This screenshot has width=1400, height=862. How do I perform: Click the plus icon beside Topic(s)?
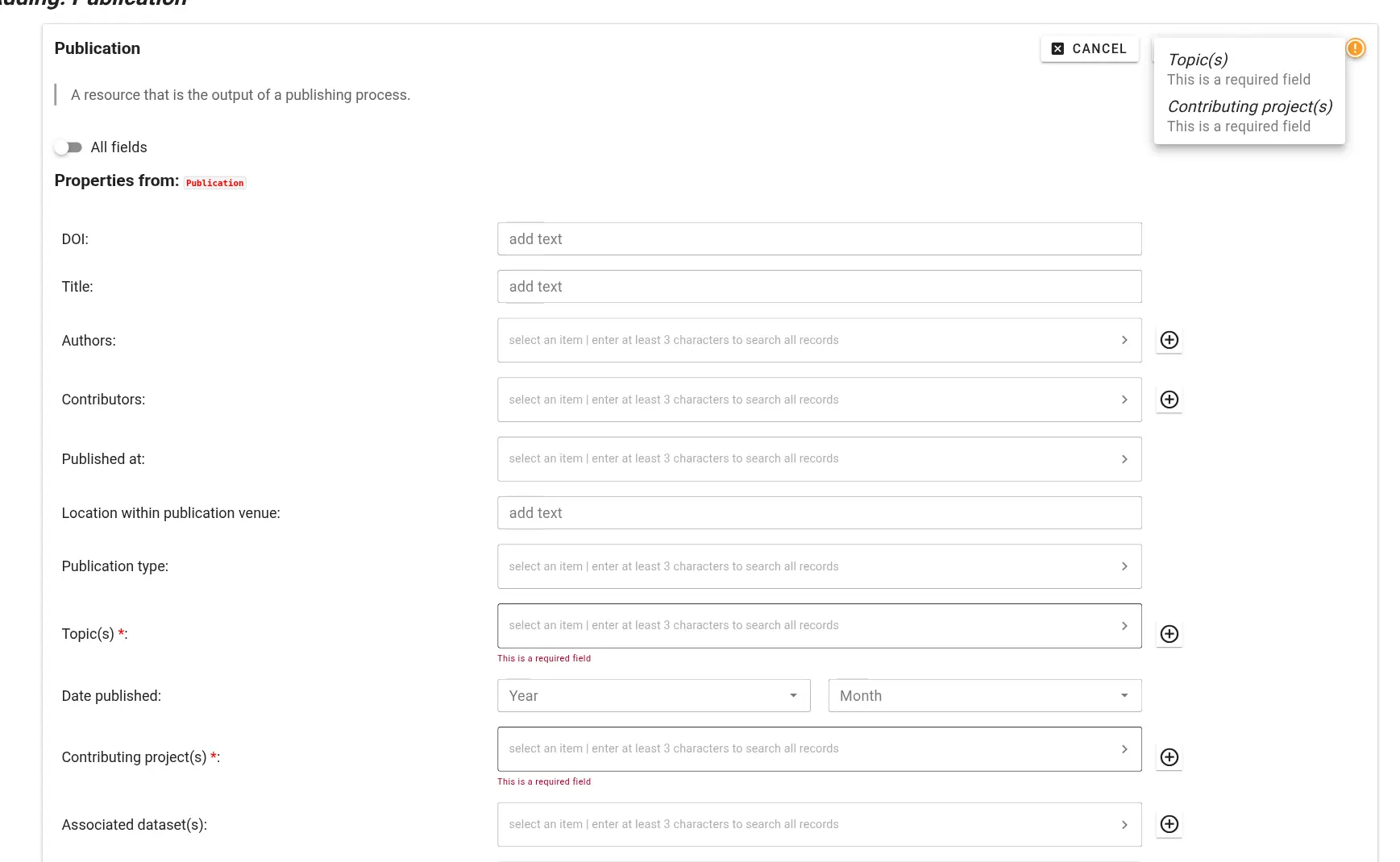[1169, 634]
